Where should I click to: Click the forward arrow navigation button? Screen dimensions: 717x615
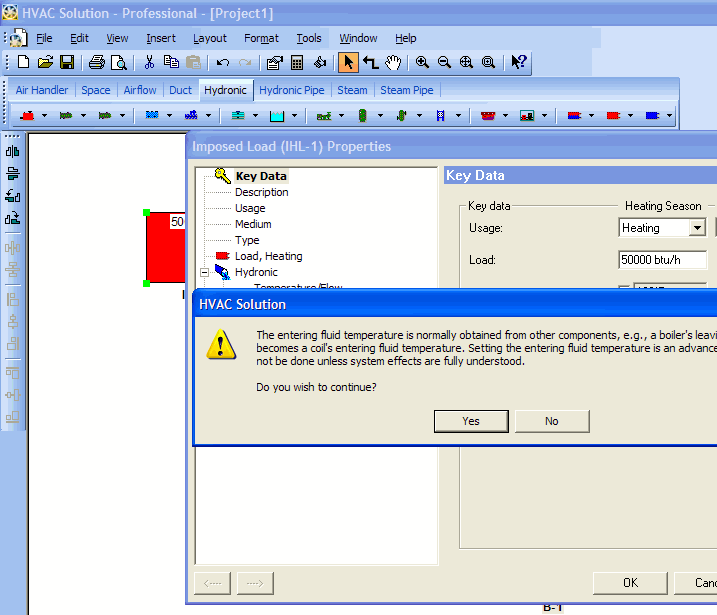[255, 583]
